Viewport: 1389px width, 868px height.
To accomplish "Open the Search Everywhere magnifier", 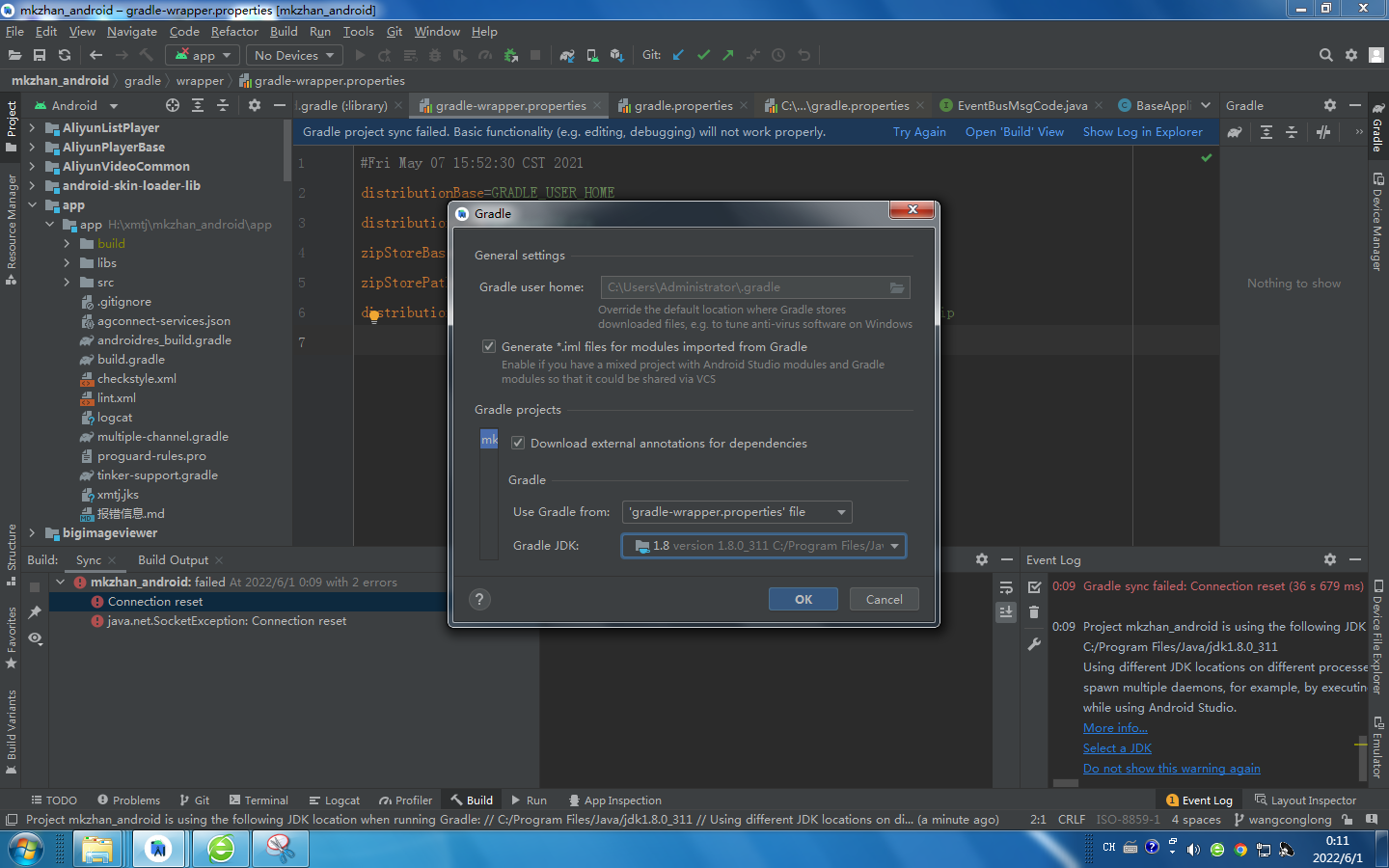I will pyautogui.click(x=1326, y=55).
